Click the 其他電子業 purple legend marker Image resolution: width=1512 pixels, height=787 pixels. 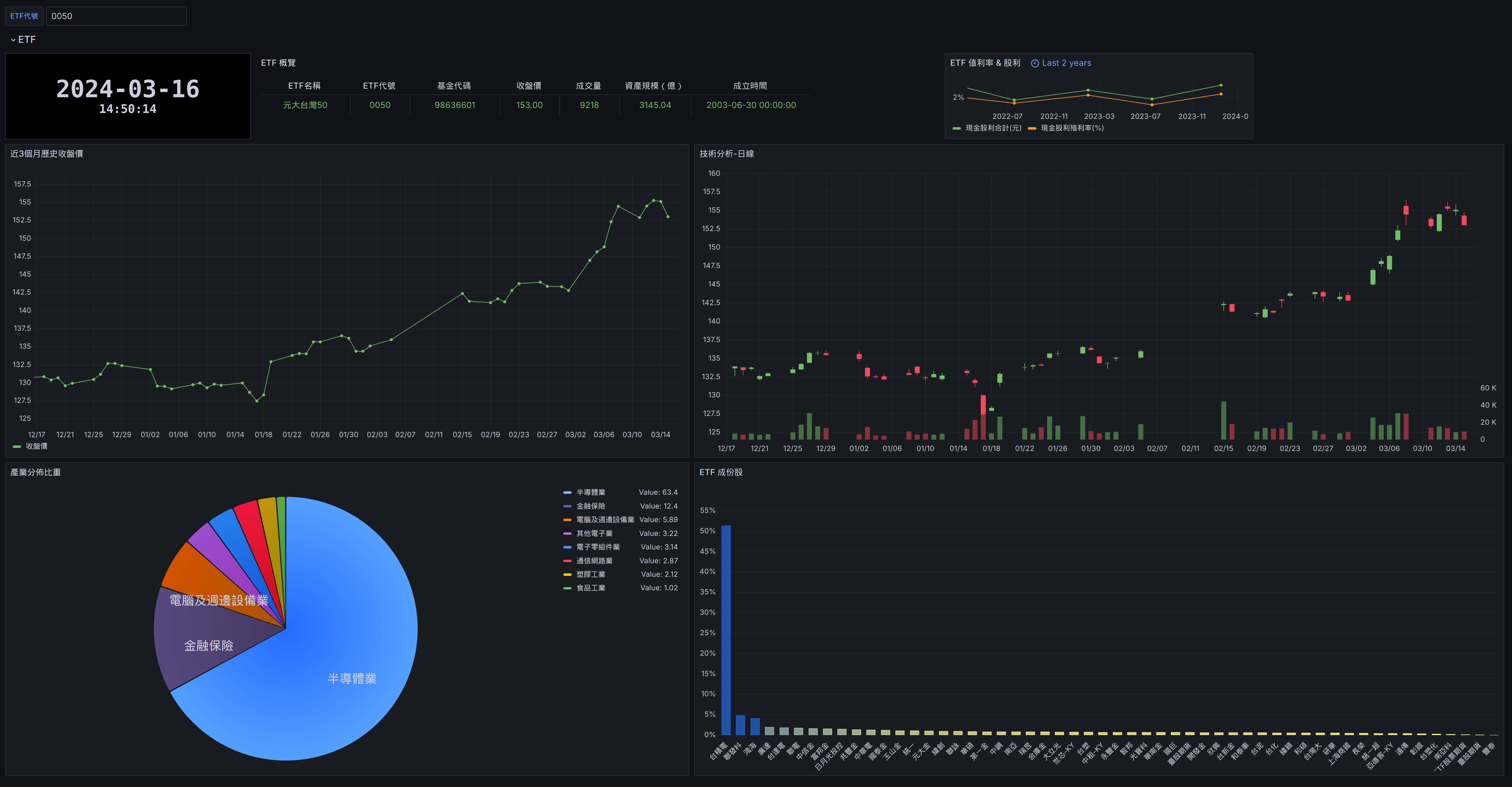(x=567, y=533)
